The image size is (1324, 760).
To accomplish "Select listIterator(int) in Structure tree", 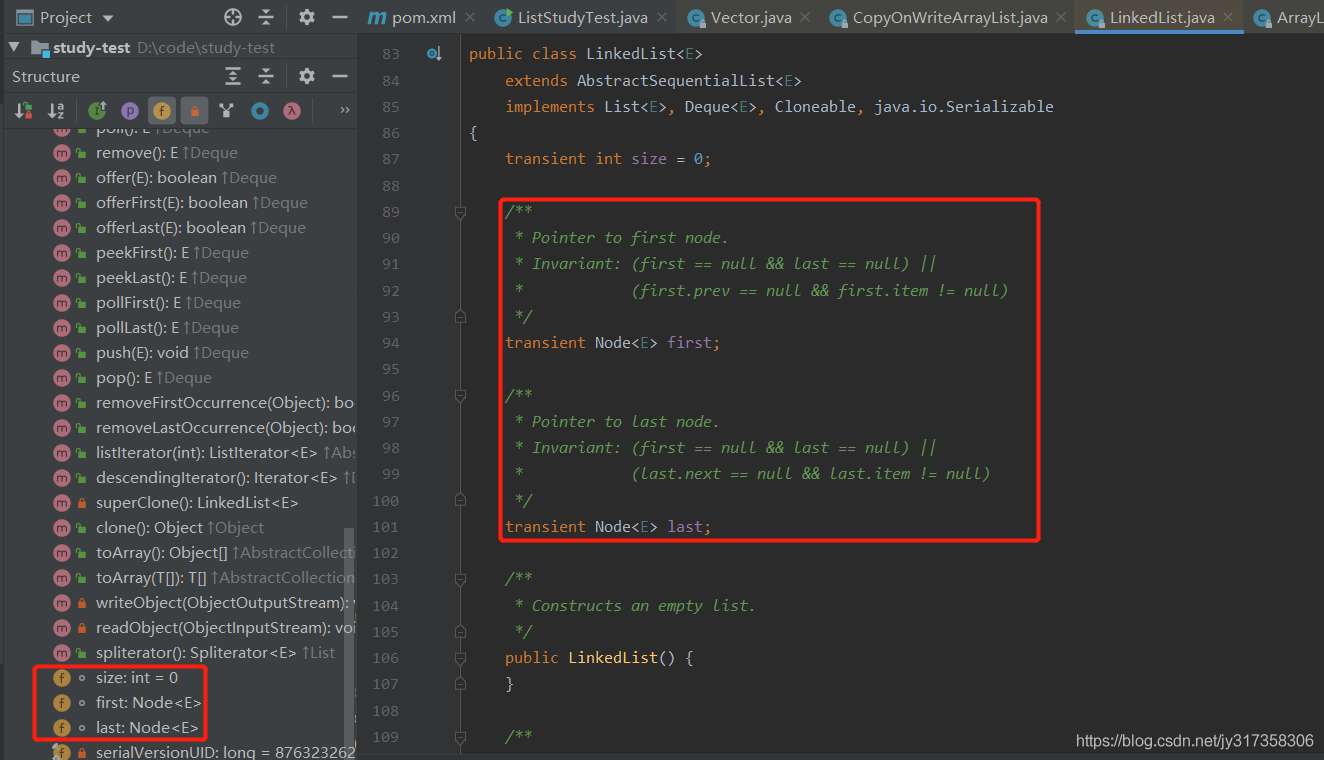I will [204, 453].
